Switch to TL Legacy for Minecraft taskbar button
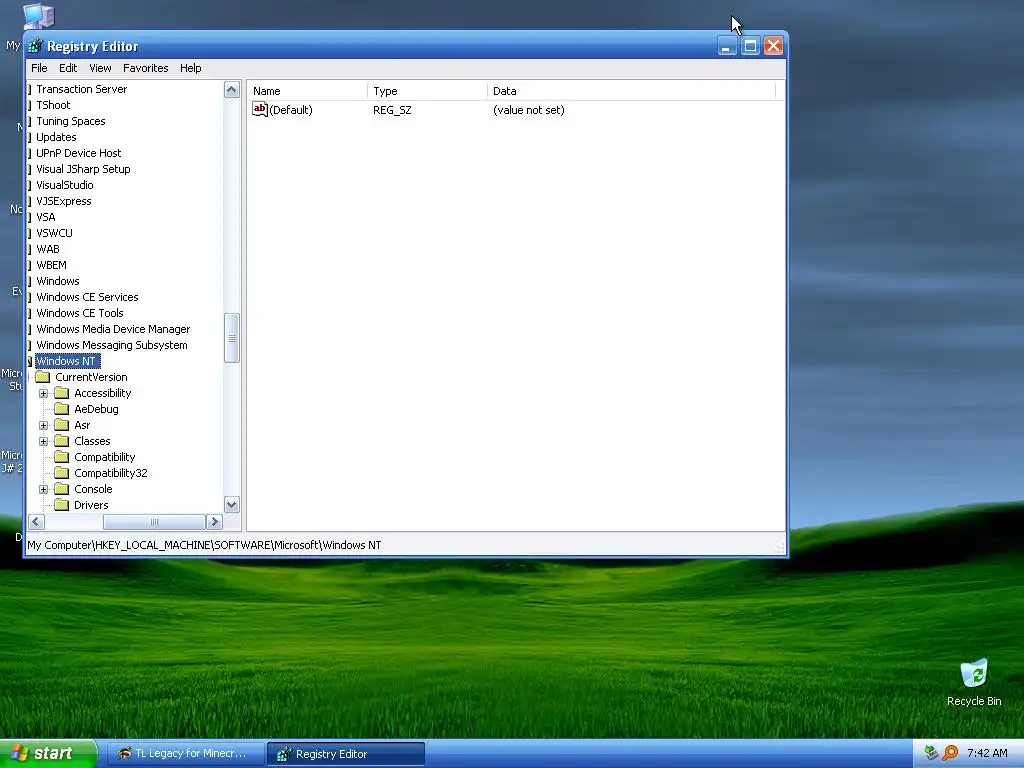This screenshot has height=768, width=1024. coord(185,754)
